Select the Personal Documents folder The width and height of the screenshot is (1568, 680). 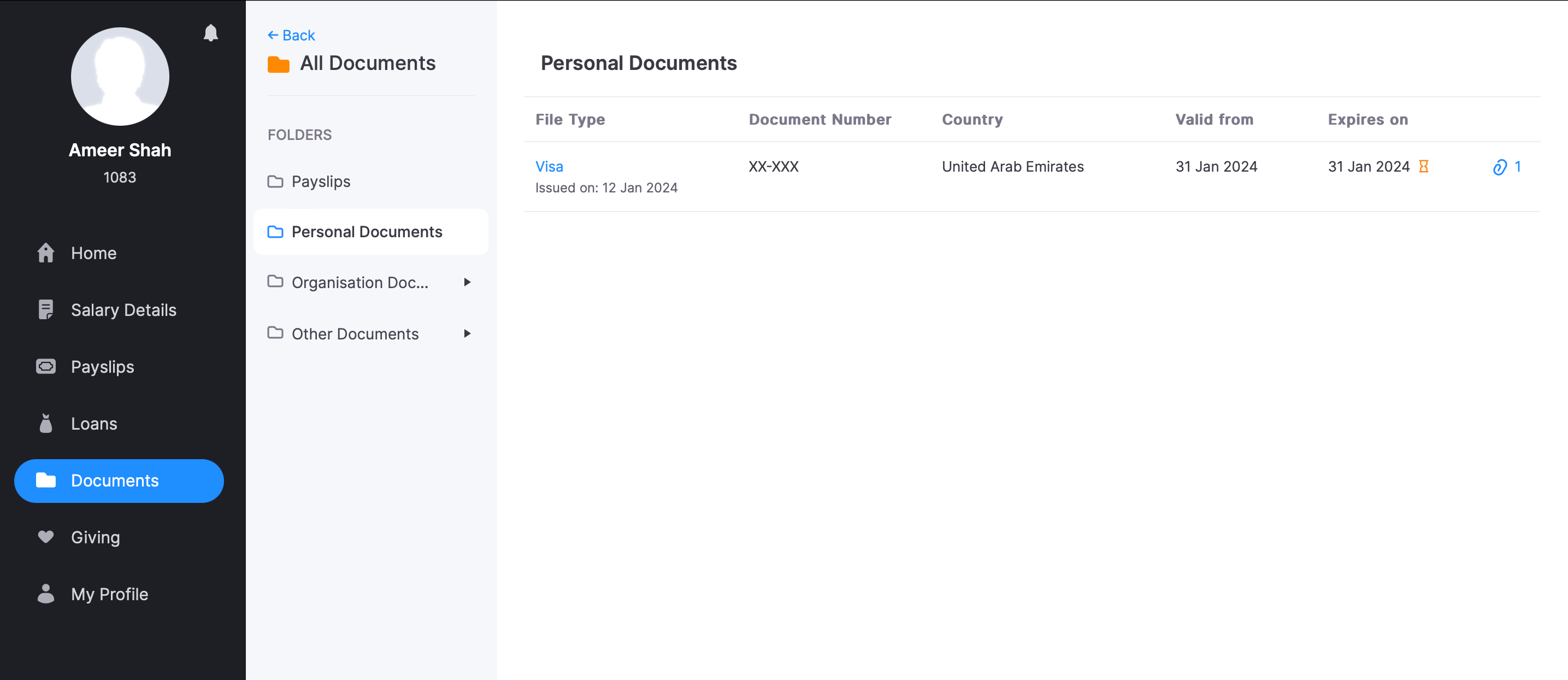367,232
